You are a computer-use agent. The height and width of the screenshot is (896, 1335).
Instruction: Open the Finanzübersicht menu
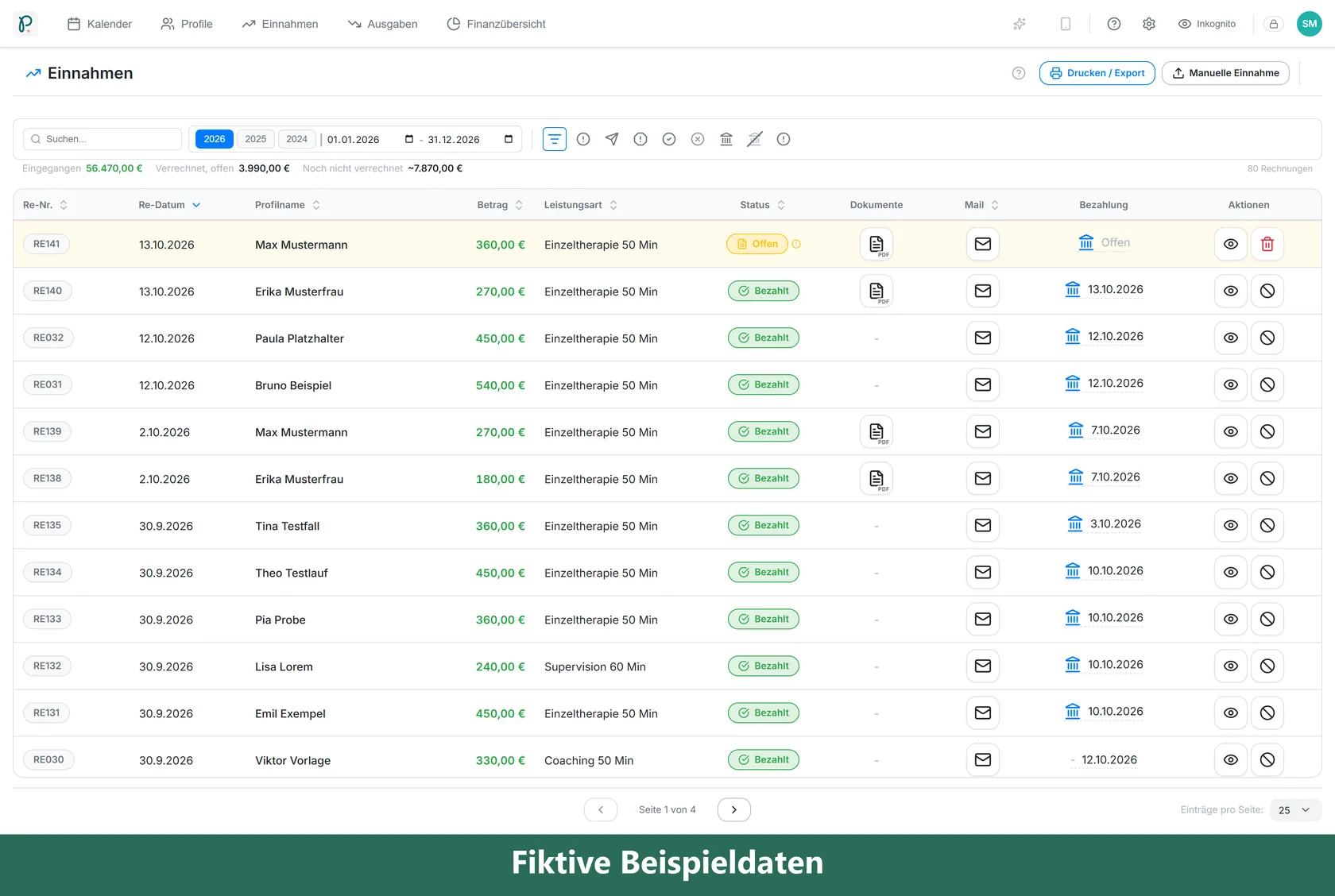click(x=496, y=24)
